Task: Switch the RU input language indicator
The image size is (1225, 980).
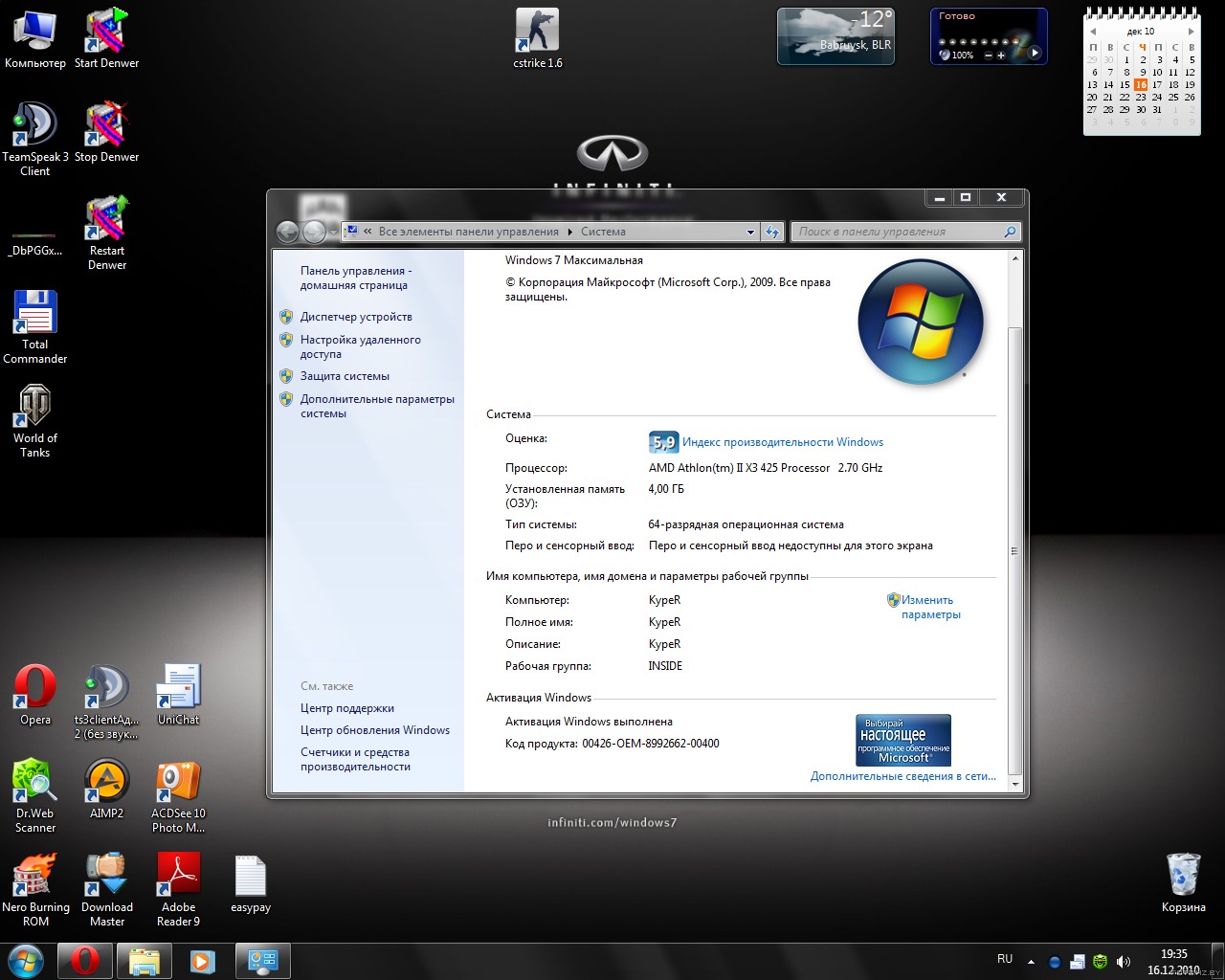Action: point(1005,959)
